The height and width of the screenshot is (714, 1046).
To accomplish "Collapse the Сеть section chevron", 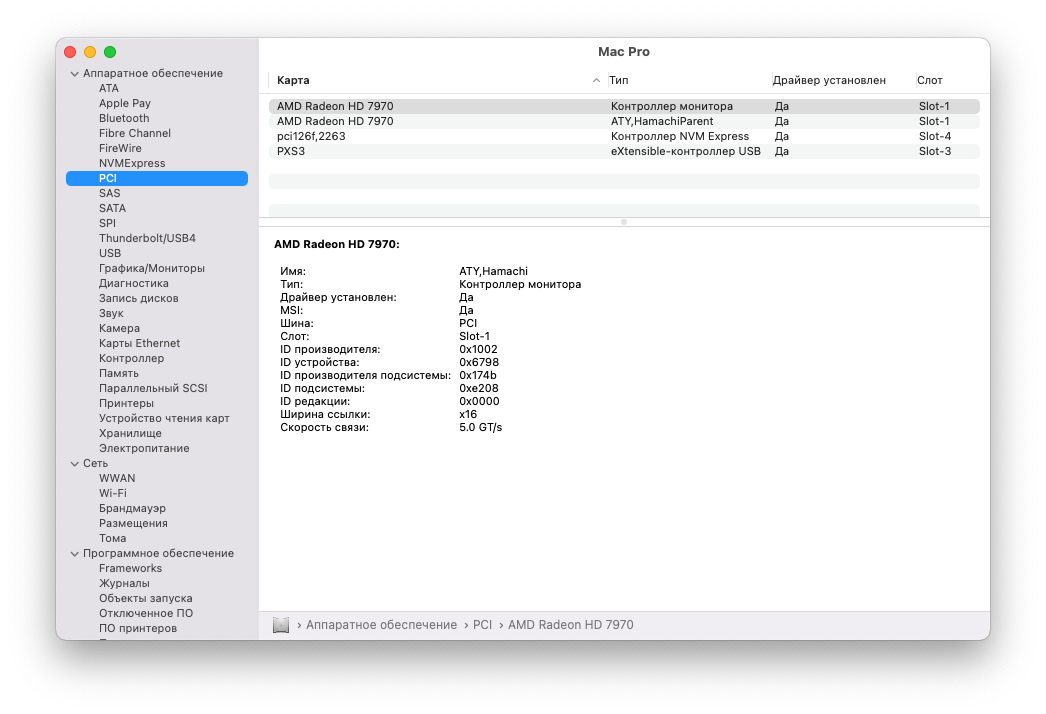I will pyautogui.click(x=75, y=464).
